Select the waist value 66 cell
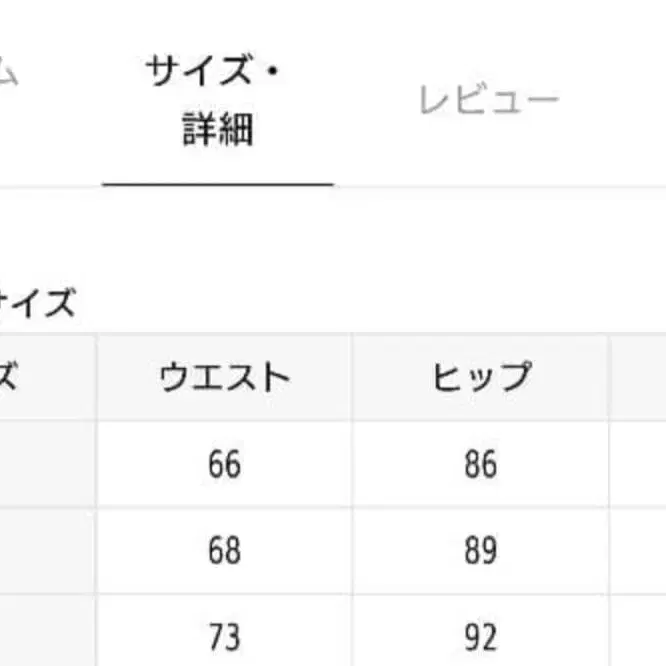Viewport: 666px width, 666px height. (x=225, y=464)
